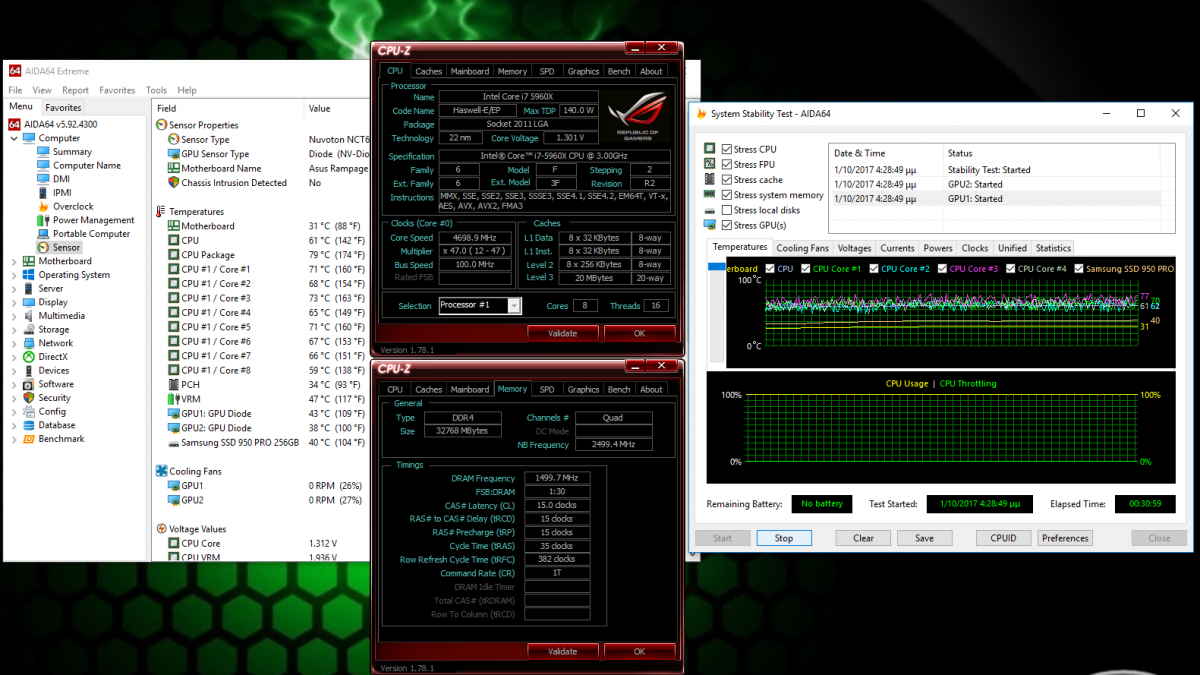The height and width of the screenshot is (675, 1200).
Task: Select the Power Management battery icon
Action: (43, 220)
